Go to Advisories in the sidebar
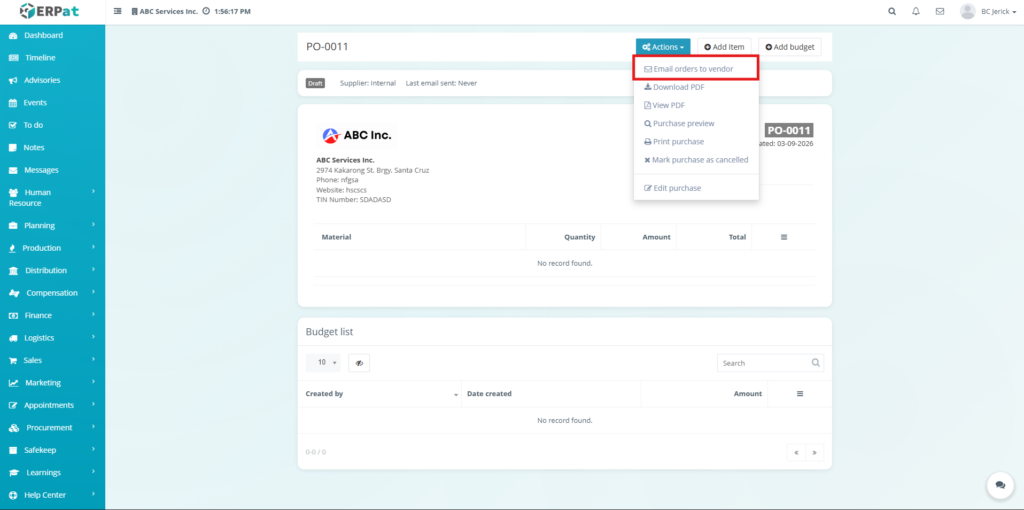1024x510 pixels. click(42, 80)
